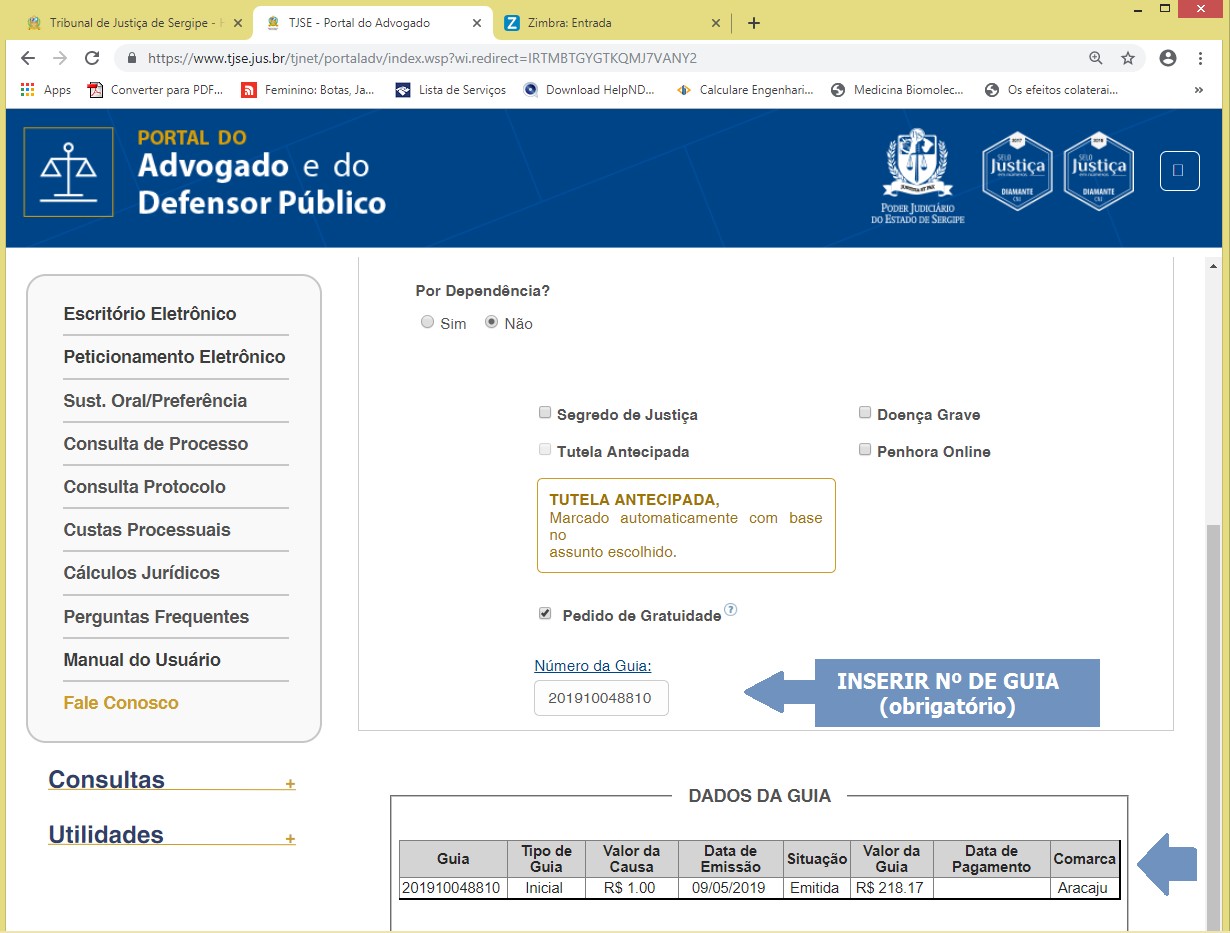Switch to the Zimbra: Entrada tab
Screen dimensions: 1230x933
pos(612,23)
